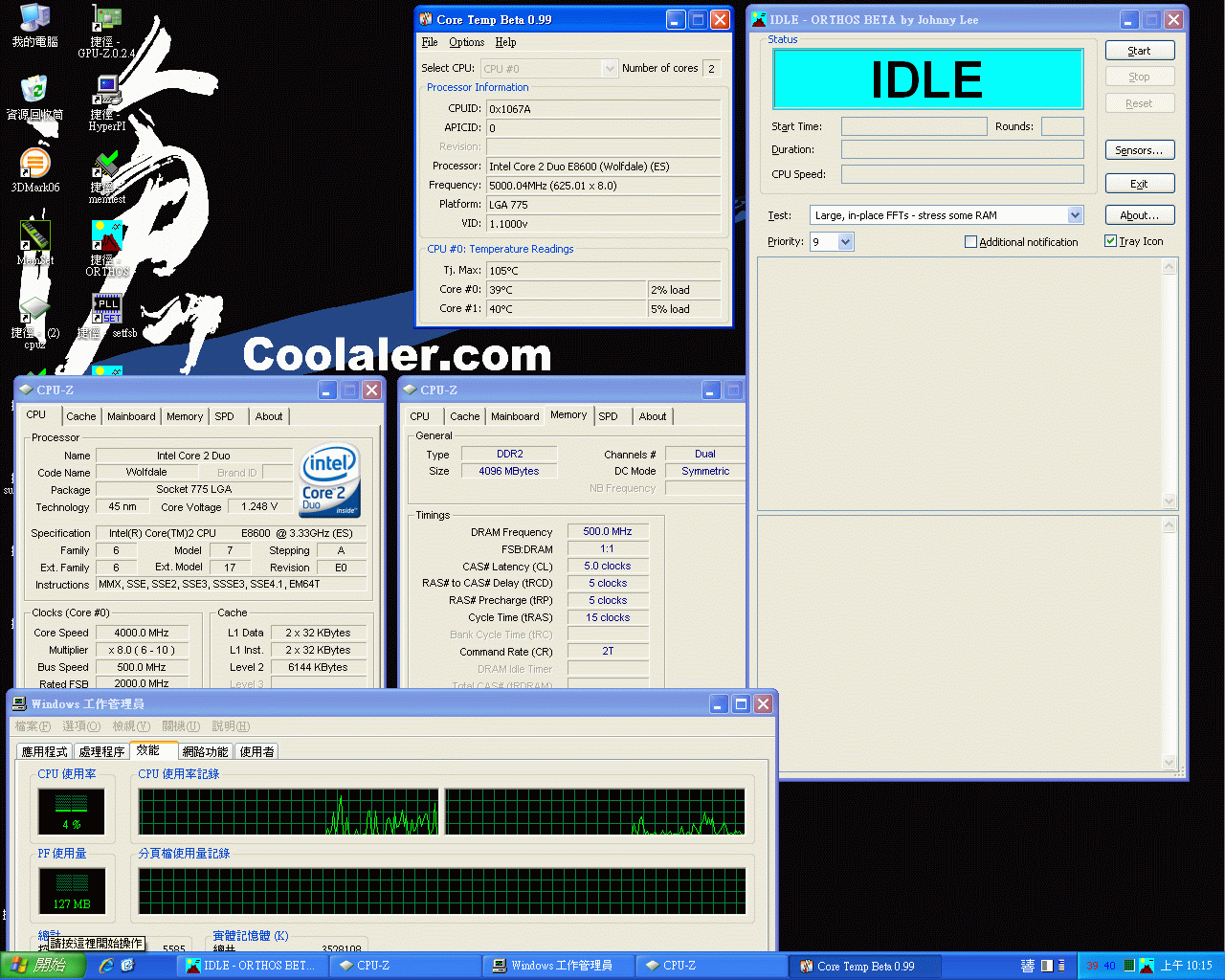Click the Rounds field in ORTHOS
This screenshot has width=1225, height=980.
[x=1062, y=126]
